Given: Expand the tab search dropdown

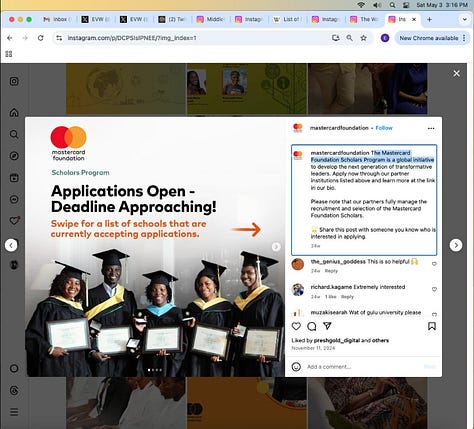Looking at the screenshot, I should [x=464, y=19].
